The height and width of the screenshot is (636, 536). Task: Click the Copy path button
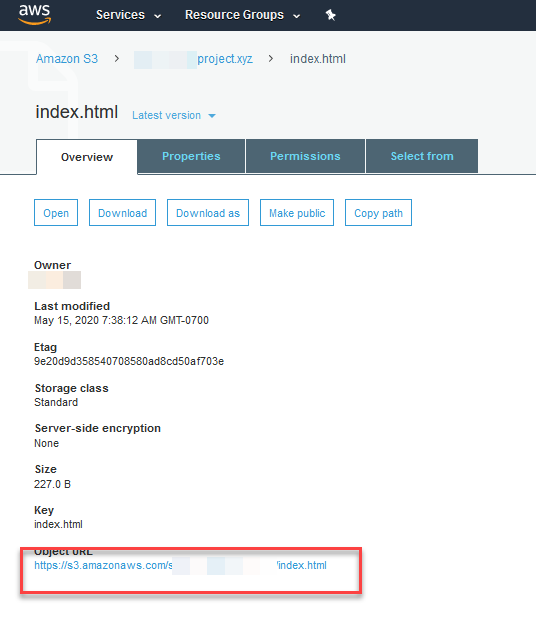tap(378, 213)
